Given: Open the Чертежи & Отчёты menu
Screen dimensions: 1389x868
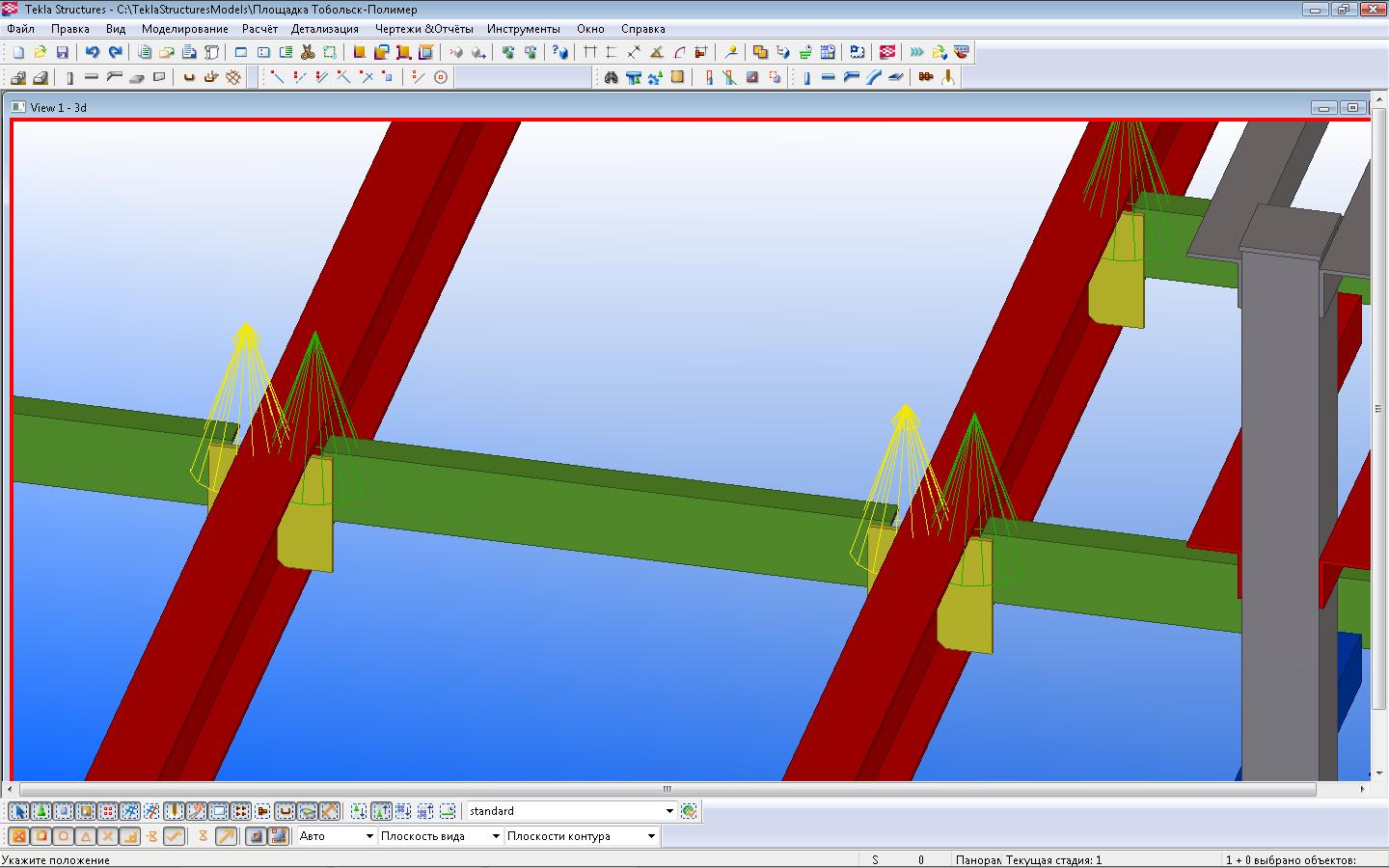Looking at the screenshot, I should click(423, 29).
